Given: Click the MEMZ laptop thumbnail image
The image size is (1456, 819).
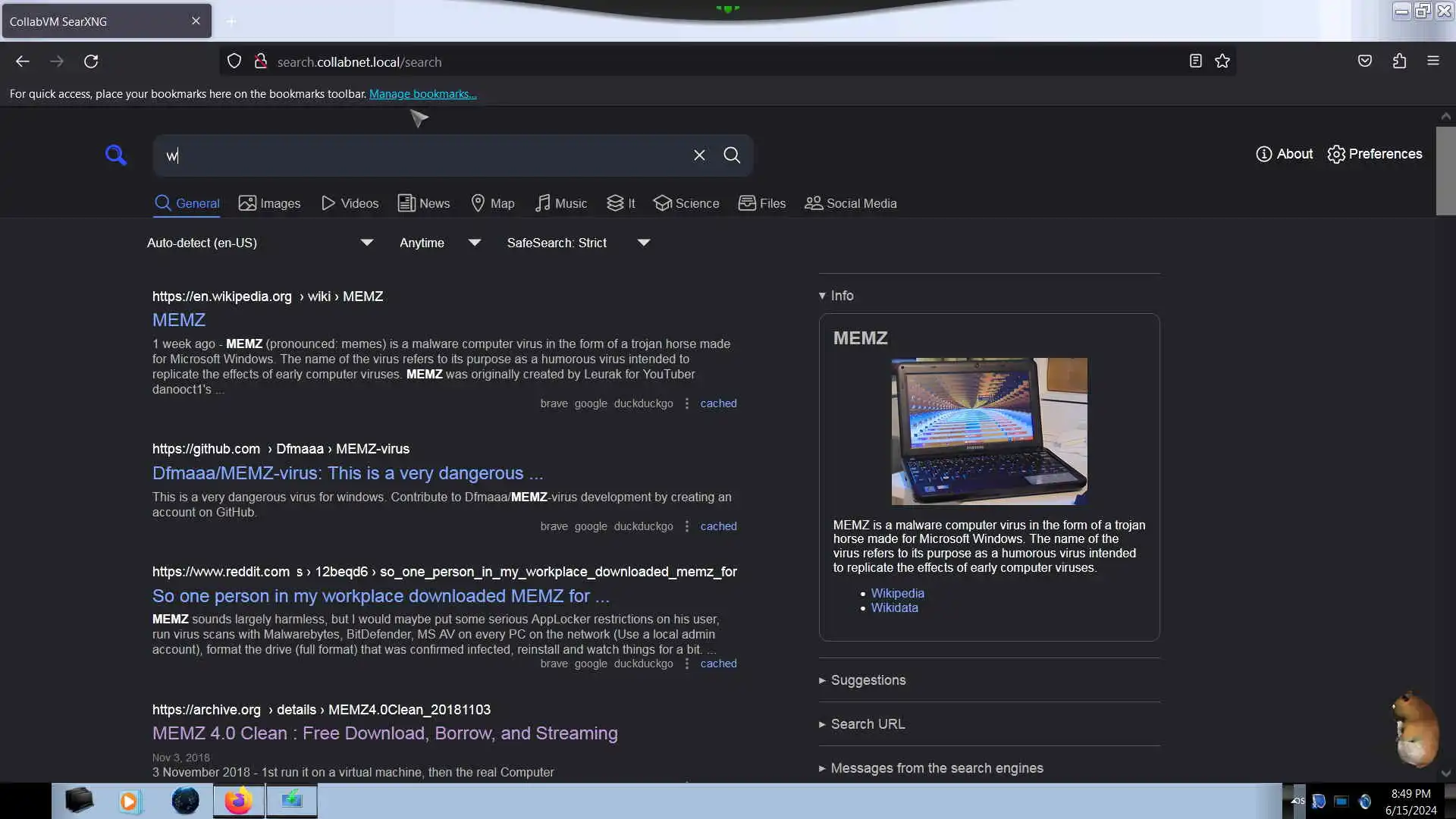Looking at the screenshot, I should pyautogui.click(x=989, y=431).
